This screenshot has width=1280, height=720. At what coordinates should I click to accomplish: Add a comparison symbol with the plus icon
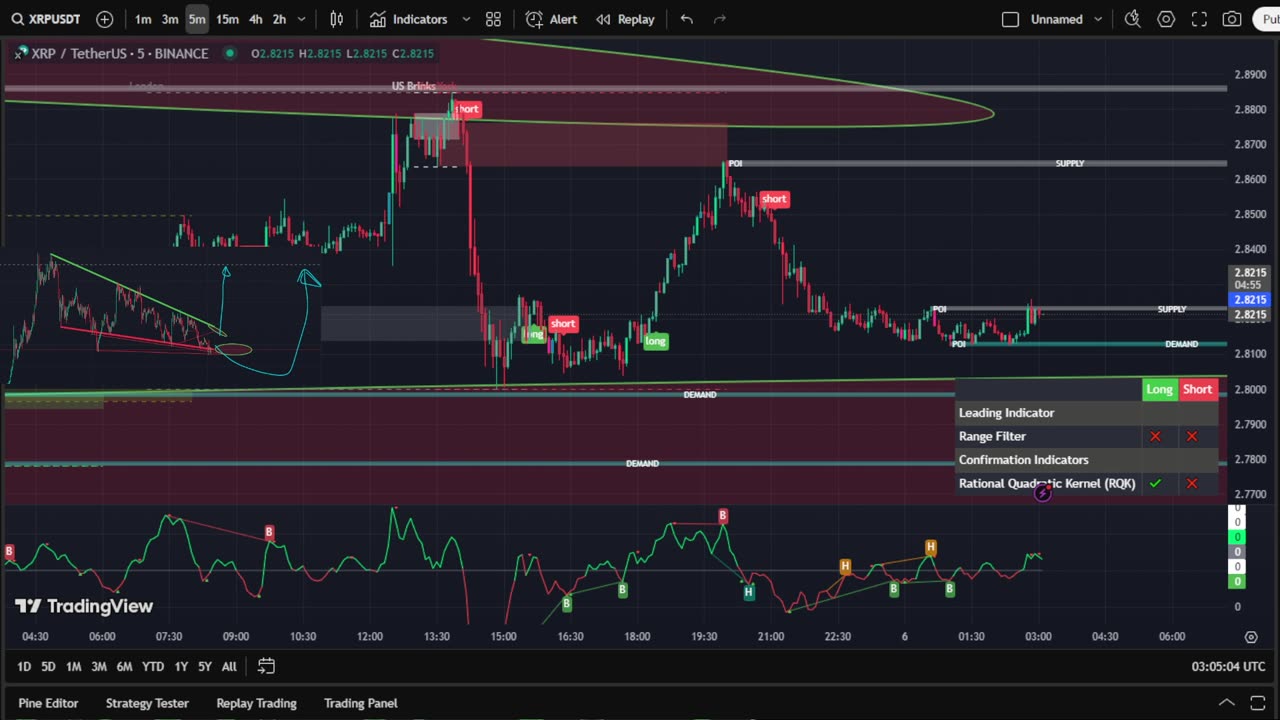click(x=105, y=19)
